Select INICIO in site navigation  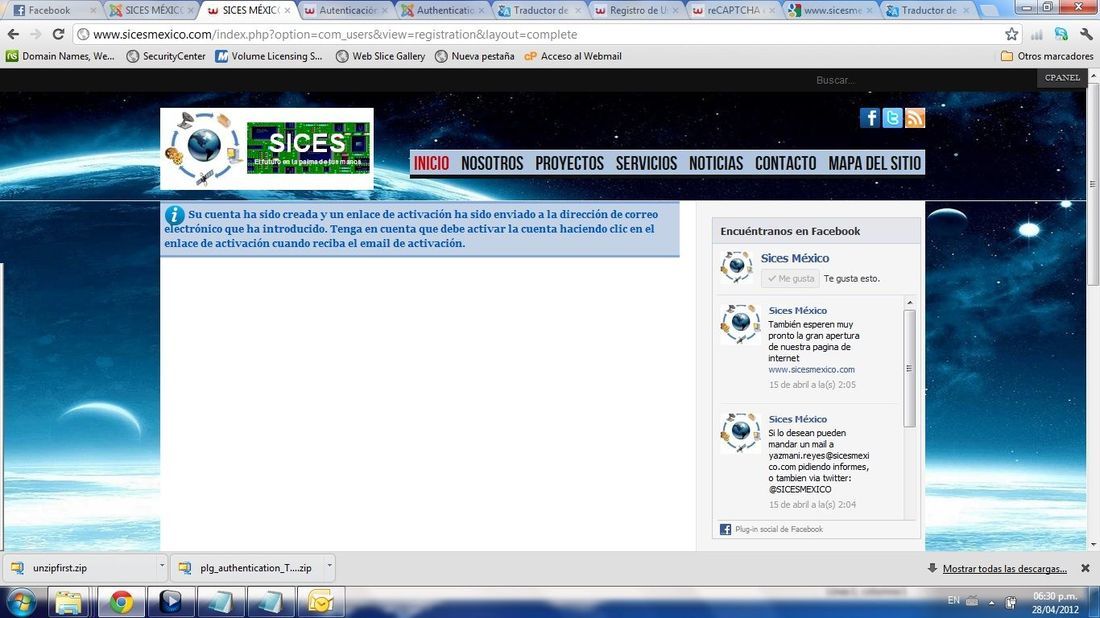[431, 163]
